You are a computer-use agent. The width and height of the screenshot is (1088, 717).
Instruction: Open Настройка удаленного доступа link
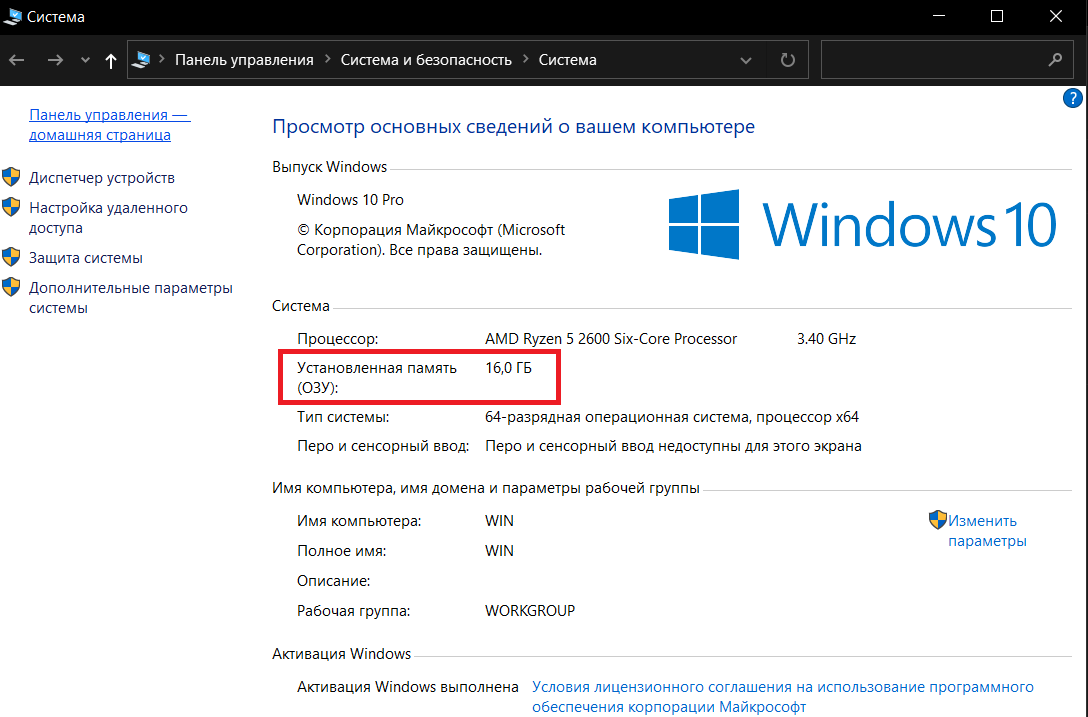pyautogui.click(x=108, y=217)
